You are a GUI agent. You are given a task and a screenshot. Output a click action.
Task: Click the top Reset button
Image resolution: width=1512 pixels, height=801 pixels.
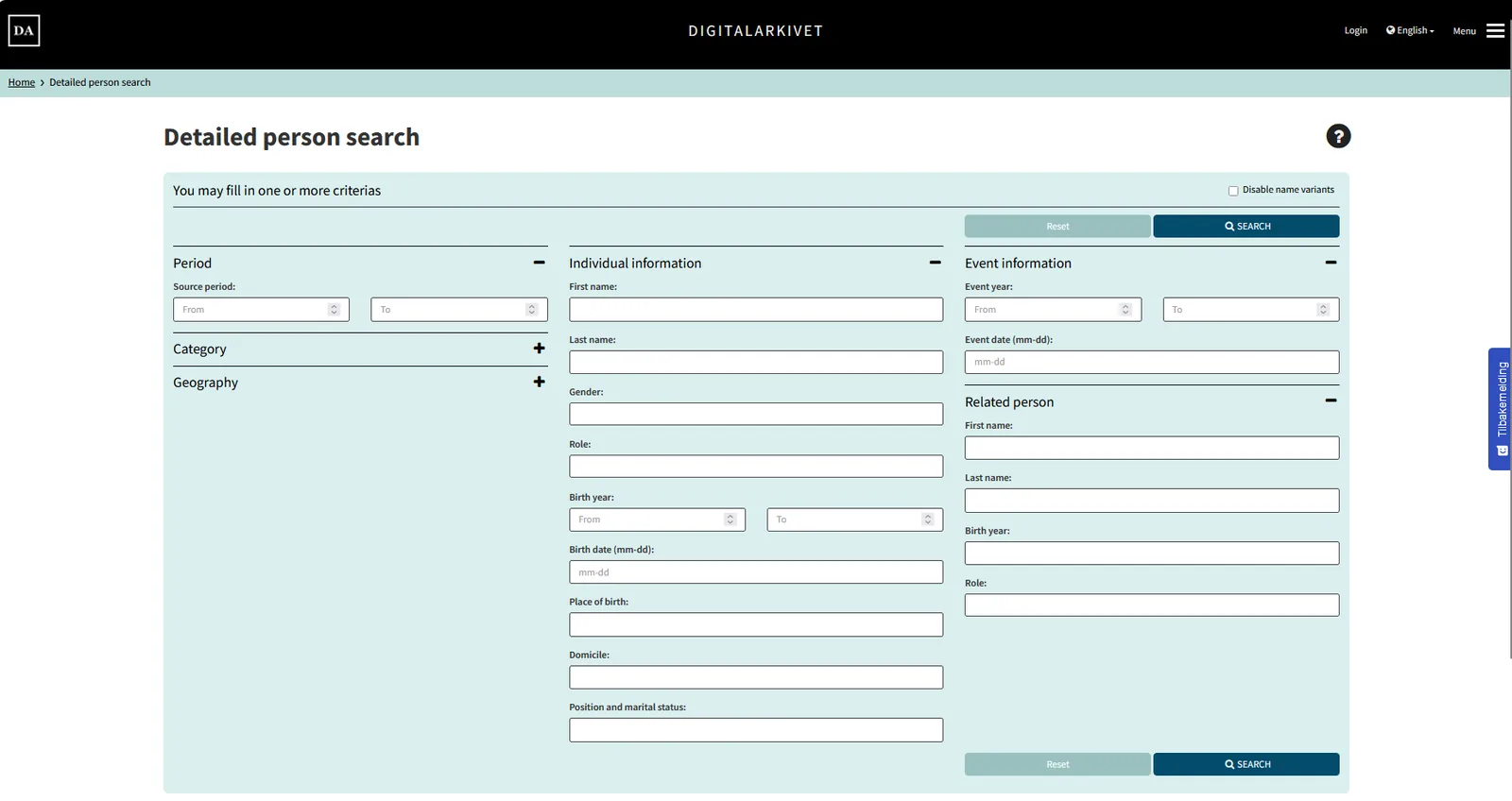tap(1057, 227)
